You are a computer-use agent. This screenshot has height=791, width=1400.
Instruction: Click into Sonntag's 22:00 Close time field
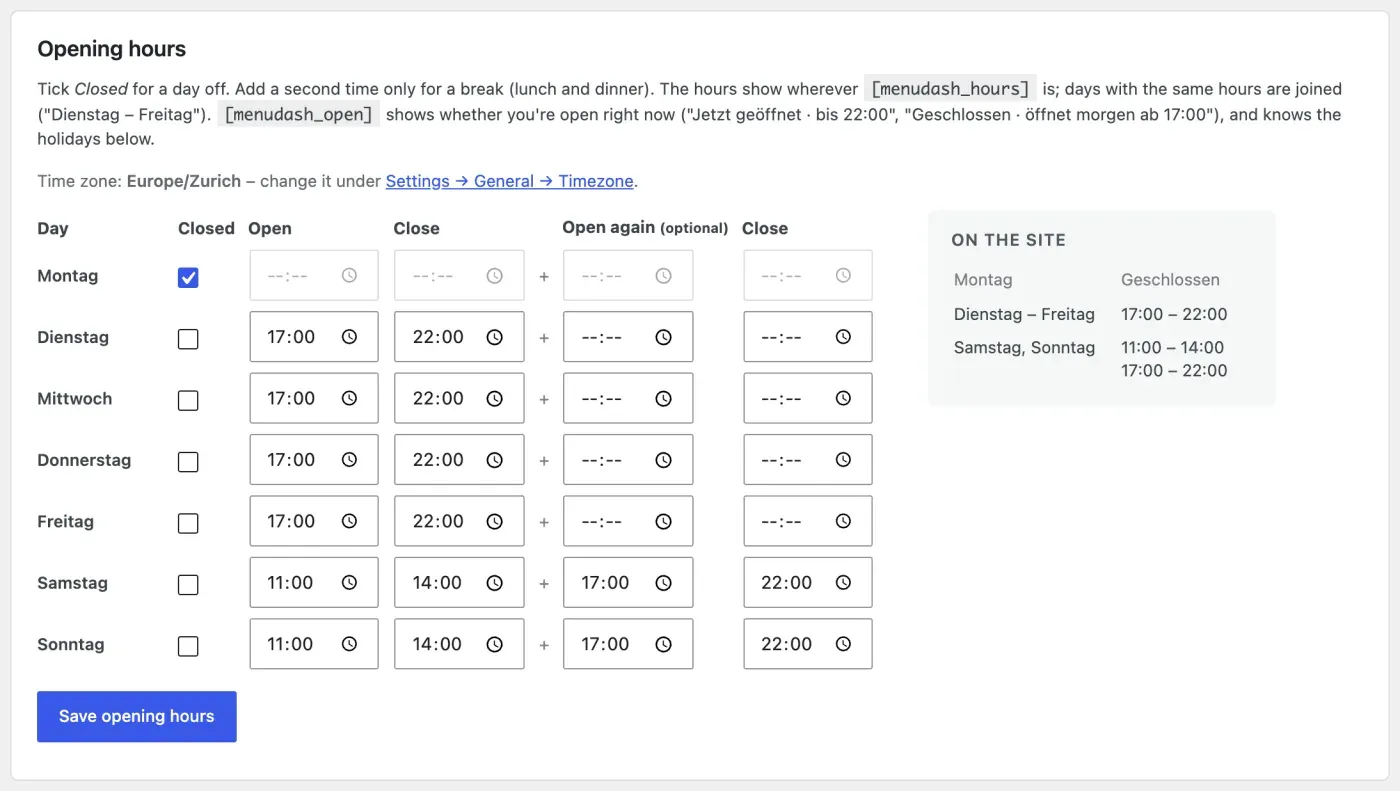click(808, 644)
